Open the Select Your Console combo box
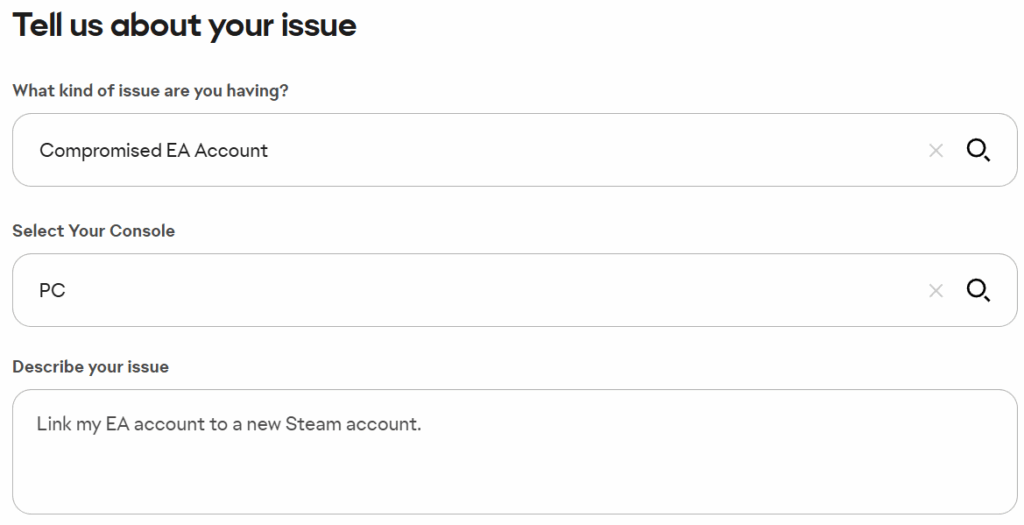This screenshot has height=525, width=1024. click(x=515, y=290)
